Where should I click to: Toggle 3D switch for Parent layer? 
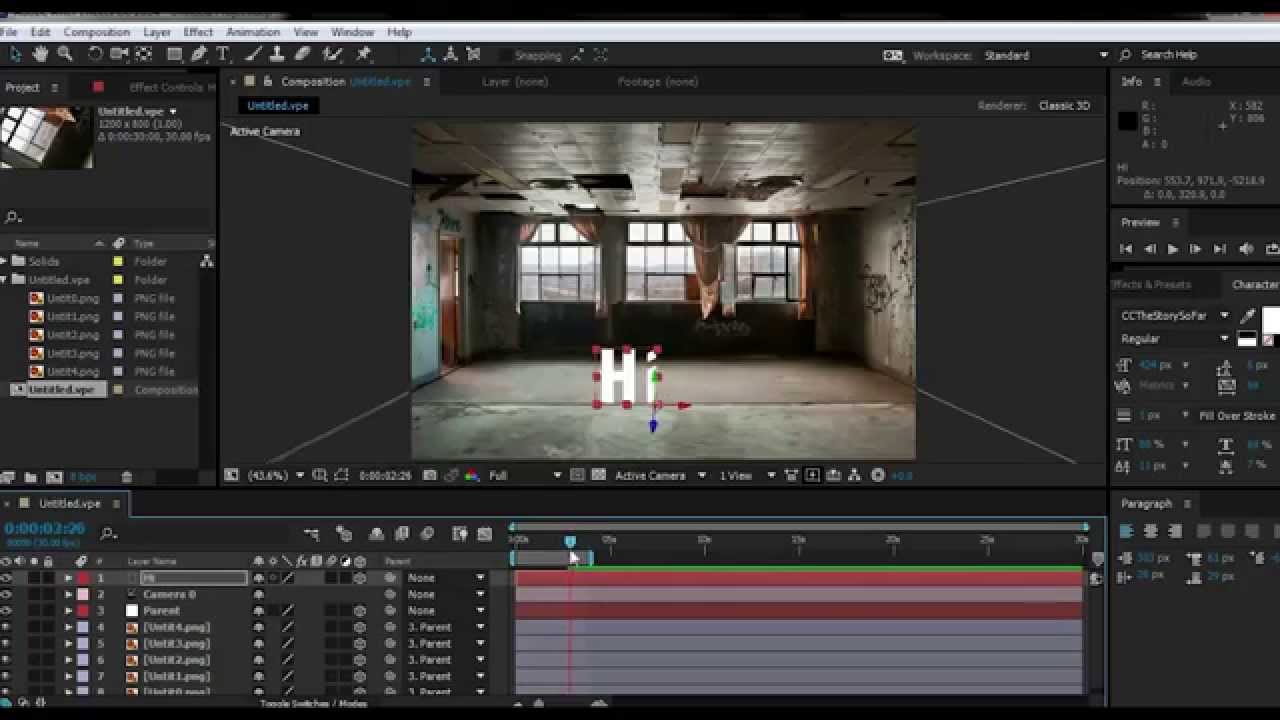(359, 610)
